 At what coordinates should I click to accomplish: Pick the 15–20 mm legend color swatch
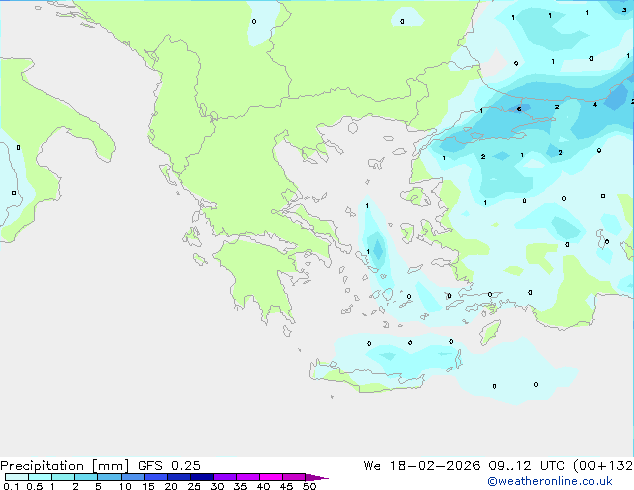tap(156, 477)
